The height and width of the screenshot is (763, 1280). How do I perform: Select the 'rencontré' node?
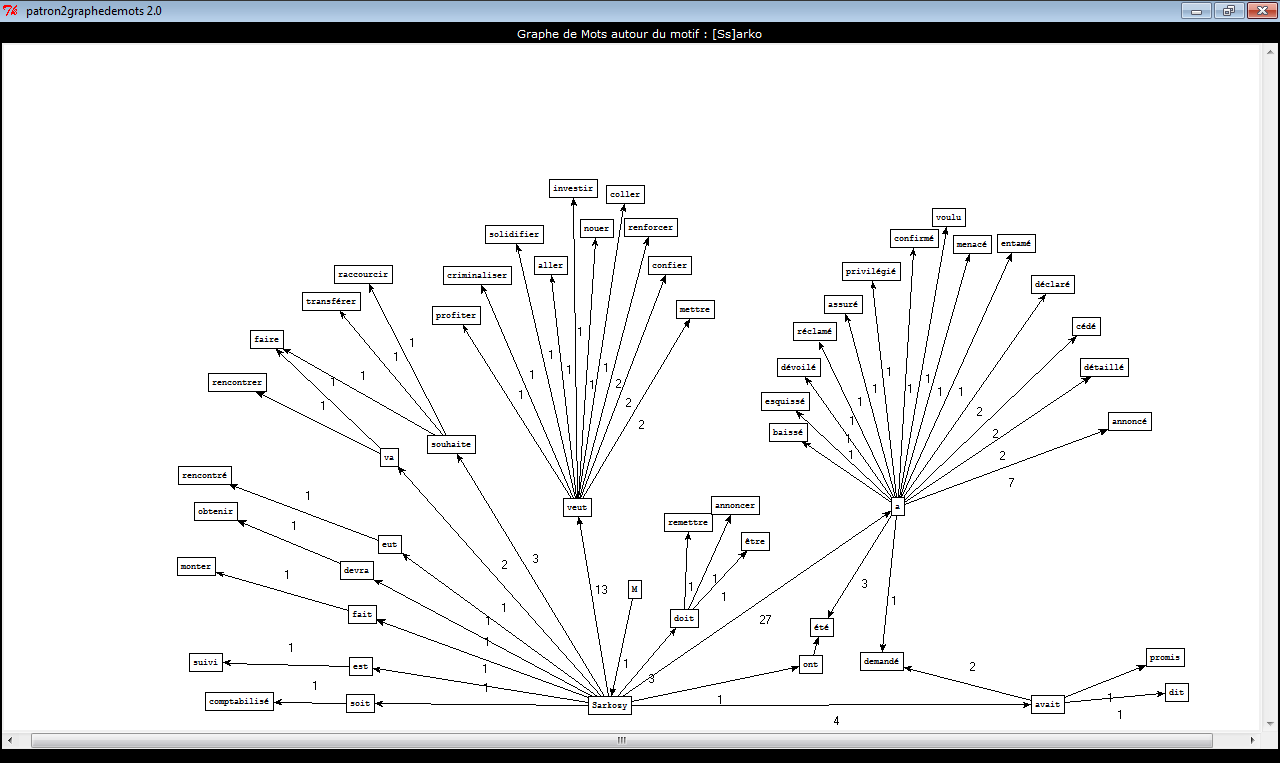pyautogui.click(x=205, y=475)
